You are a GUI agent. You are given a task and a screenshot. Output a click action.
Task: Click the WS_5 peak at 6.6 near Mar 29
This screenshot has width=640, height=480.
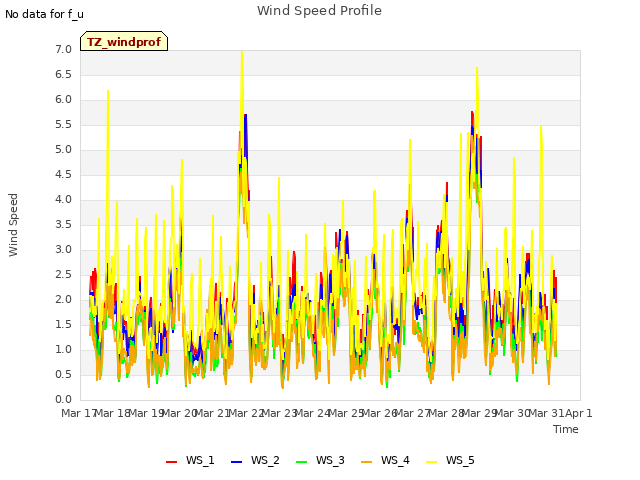click(477, 68)
